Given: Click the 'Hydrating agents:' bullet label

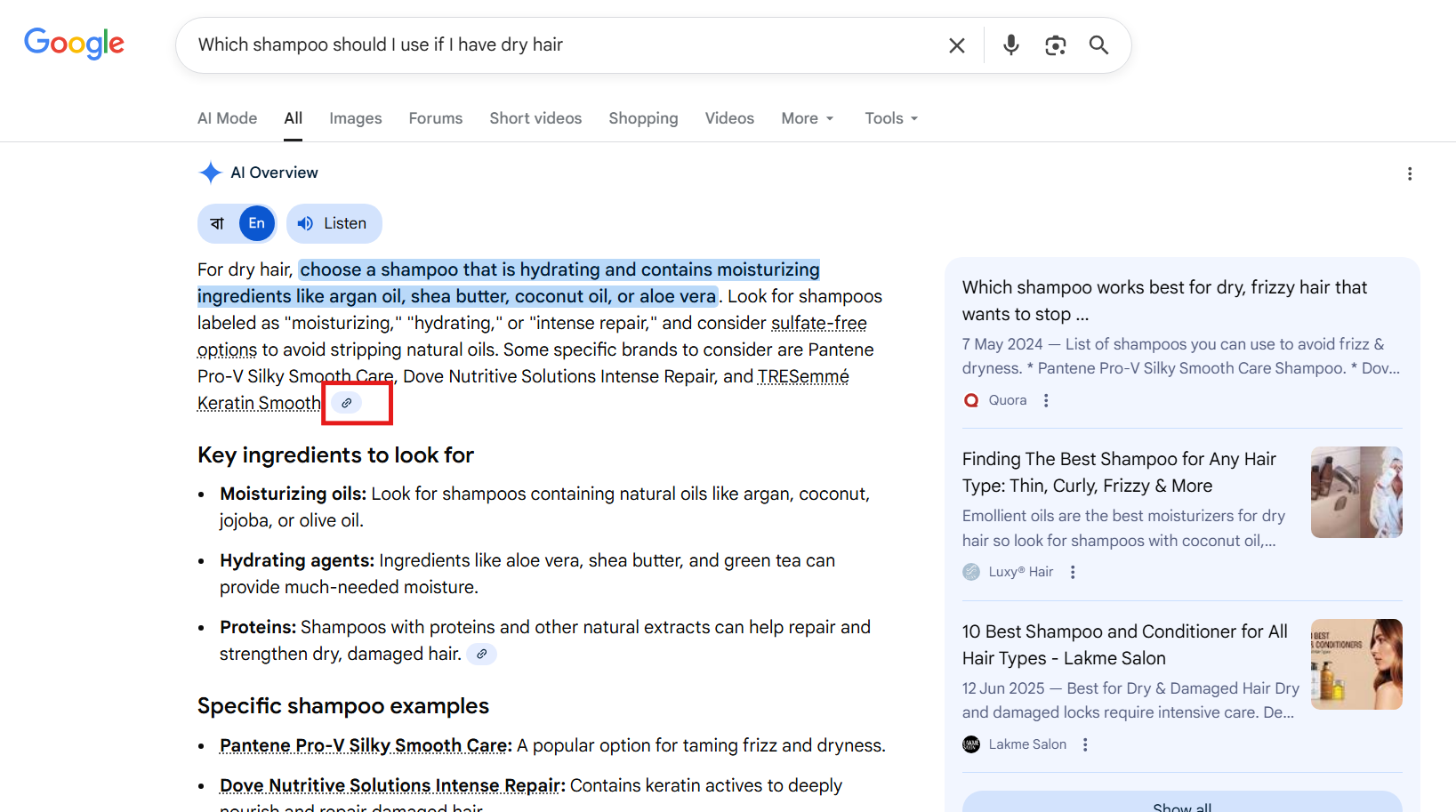Looking at the screenshot, I should click(297, 560).
